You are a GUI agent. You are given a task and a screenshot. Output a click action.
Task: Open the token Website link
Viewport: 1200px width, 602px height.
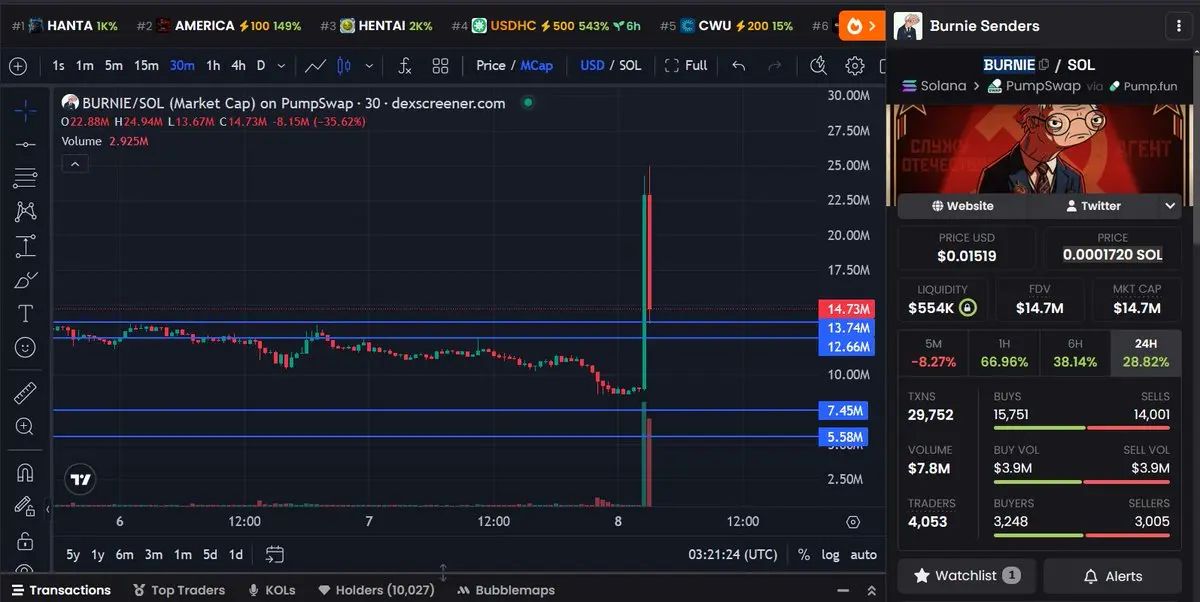962,206
